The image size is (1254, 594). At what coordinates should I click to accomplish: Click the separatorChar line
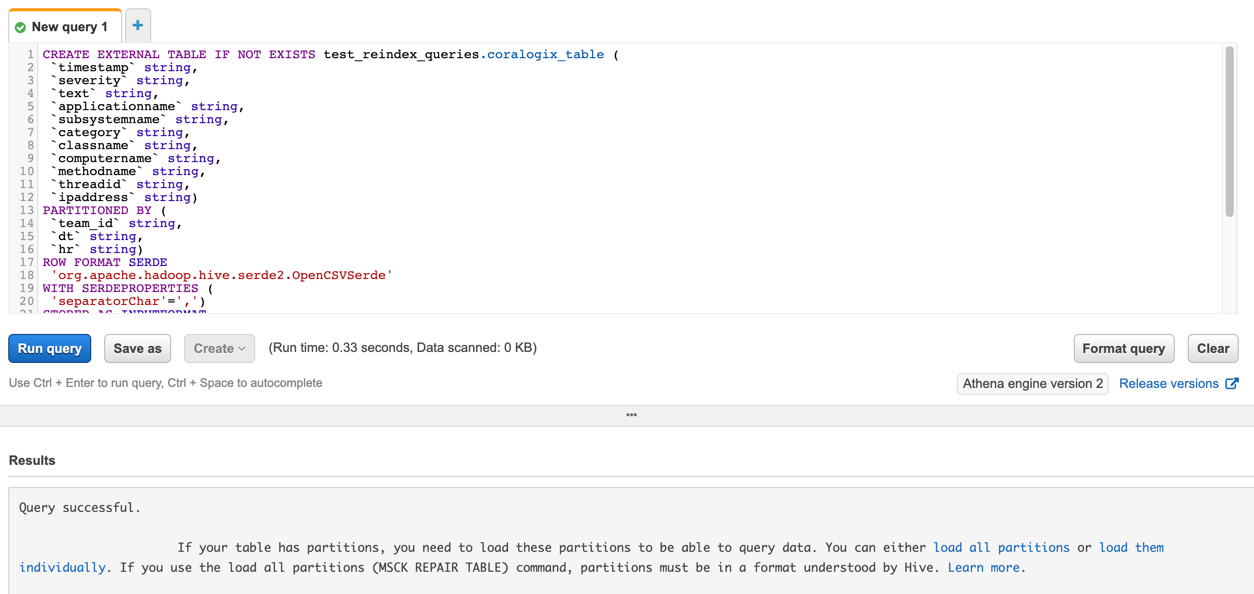pyautogui.click(x=129, y=301)
